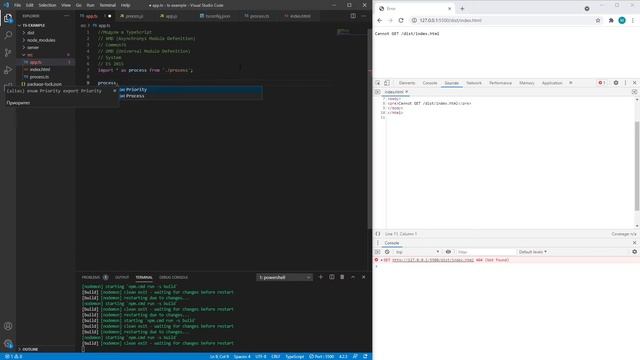This screenshot has width=640, height=360.
Task: Toggle the DevTools debugger sidebar
Action: click(x=634, y=92)
